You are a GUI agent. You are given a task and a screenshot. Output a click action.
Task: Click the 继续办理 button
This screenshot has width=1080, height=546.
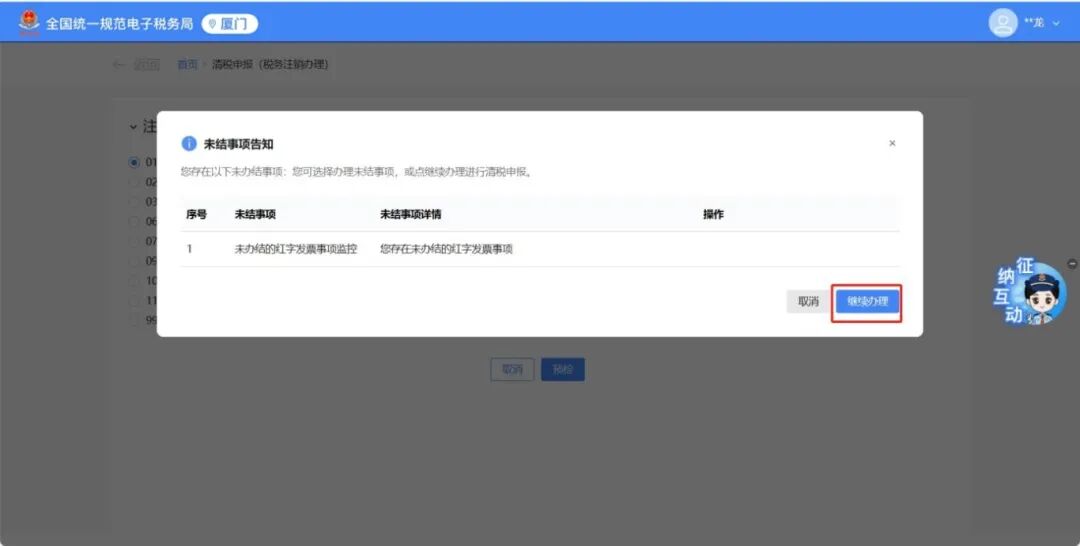click(x=867, y=302)
